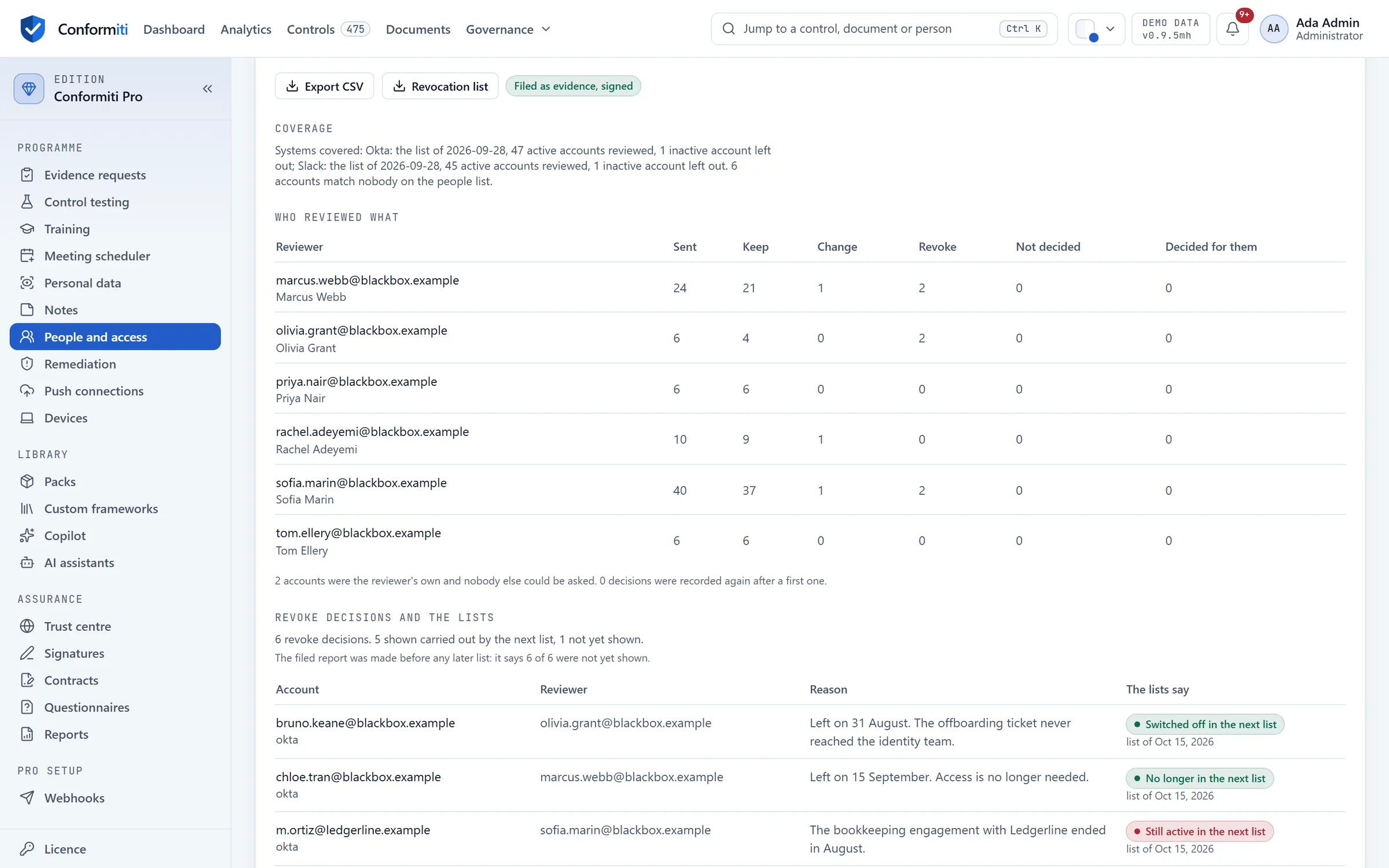Open Push connections

pos(115,391)
